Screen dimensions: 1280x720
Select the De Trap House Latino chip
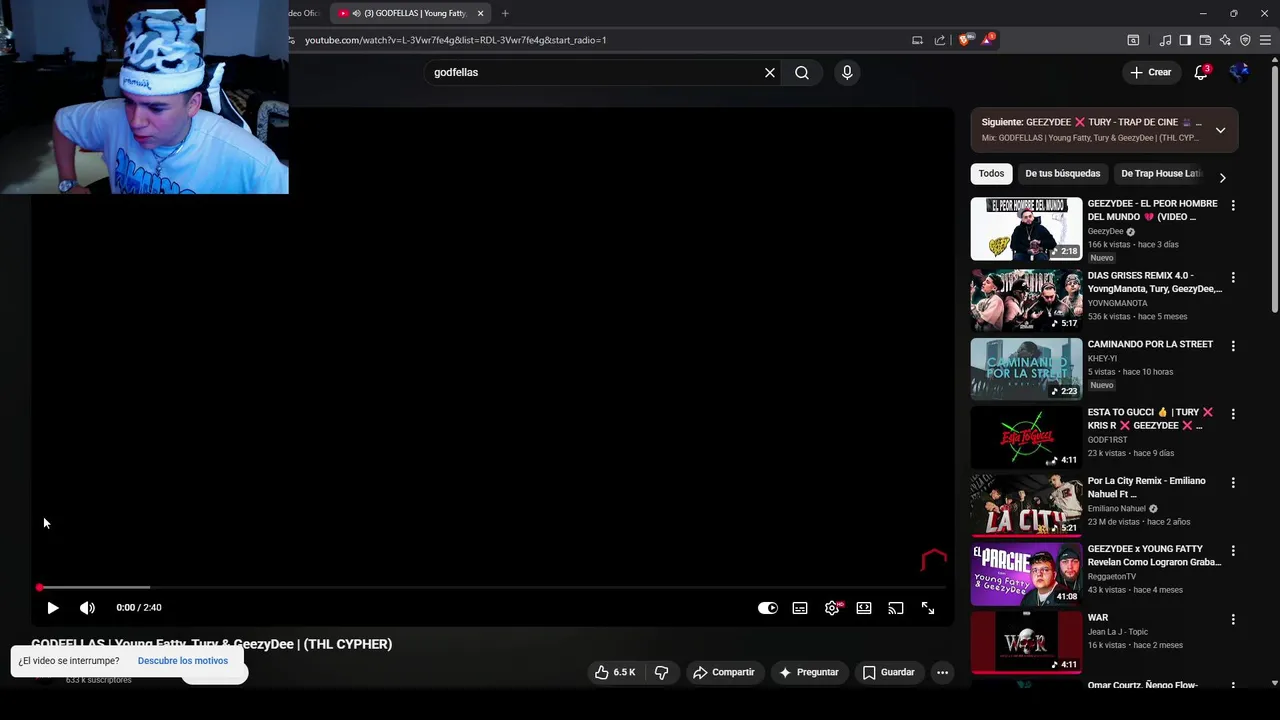(x=1161, y=173)
